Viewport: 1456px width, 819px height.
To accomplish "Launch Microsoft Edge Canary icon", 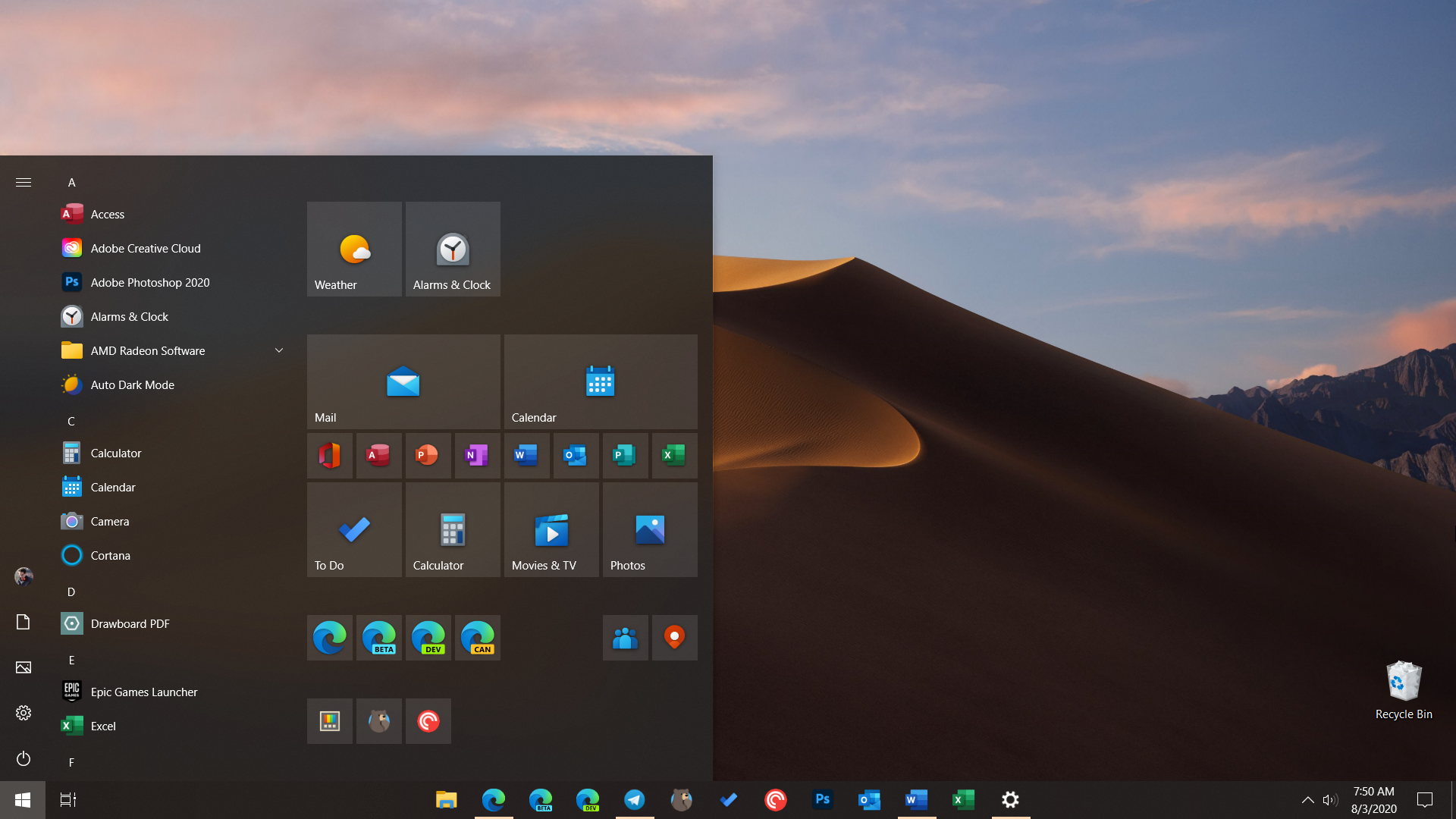I will 477,637.
